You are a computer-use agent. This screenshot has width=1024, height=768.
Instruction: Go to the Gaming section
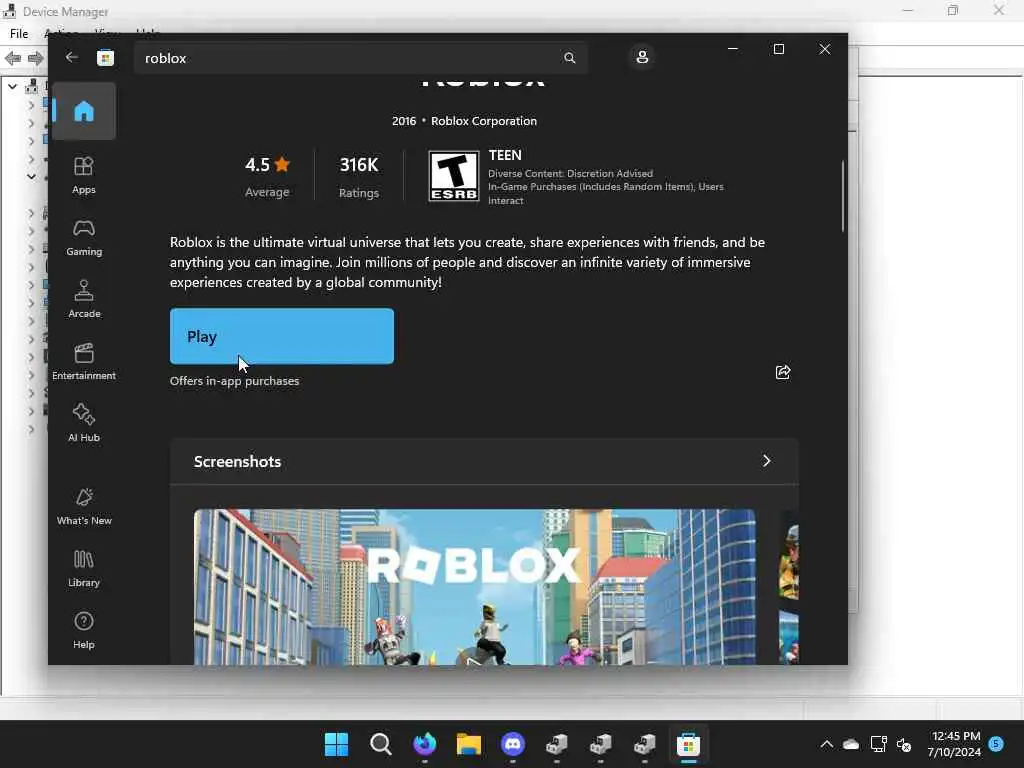pos(84,237)
